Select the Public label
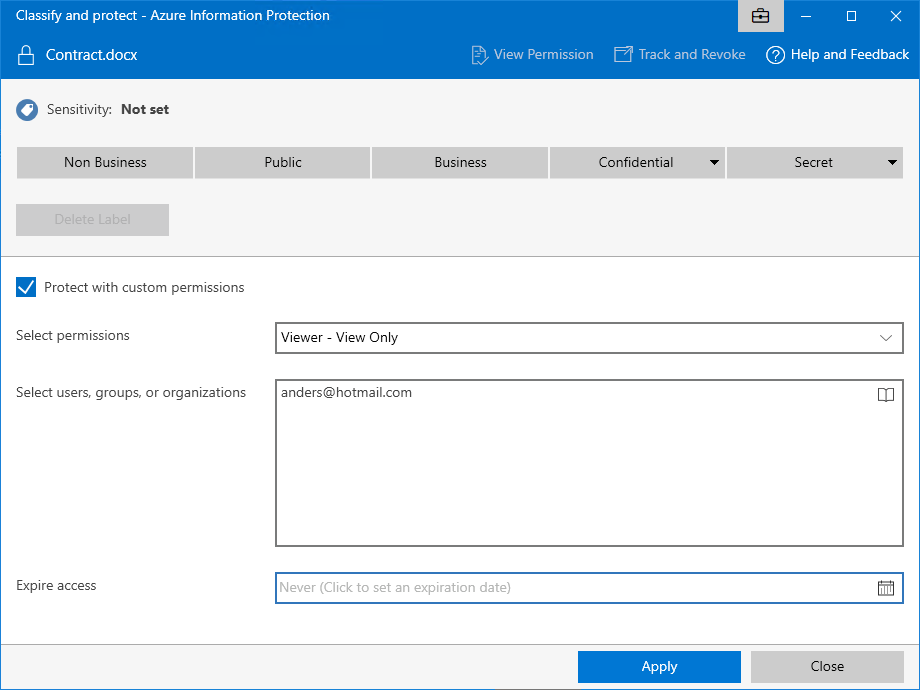Viewport: 920px width, 690px height. click(283, 163)
